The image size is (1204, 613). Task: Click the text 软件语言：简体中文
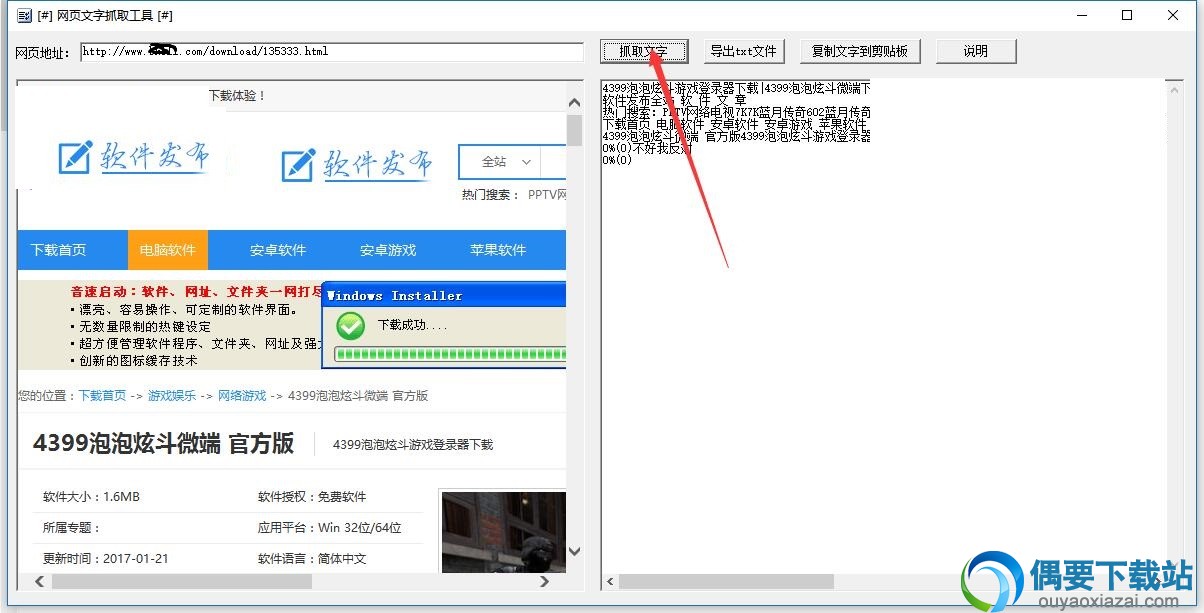coord(312,559)
